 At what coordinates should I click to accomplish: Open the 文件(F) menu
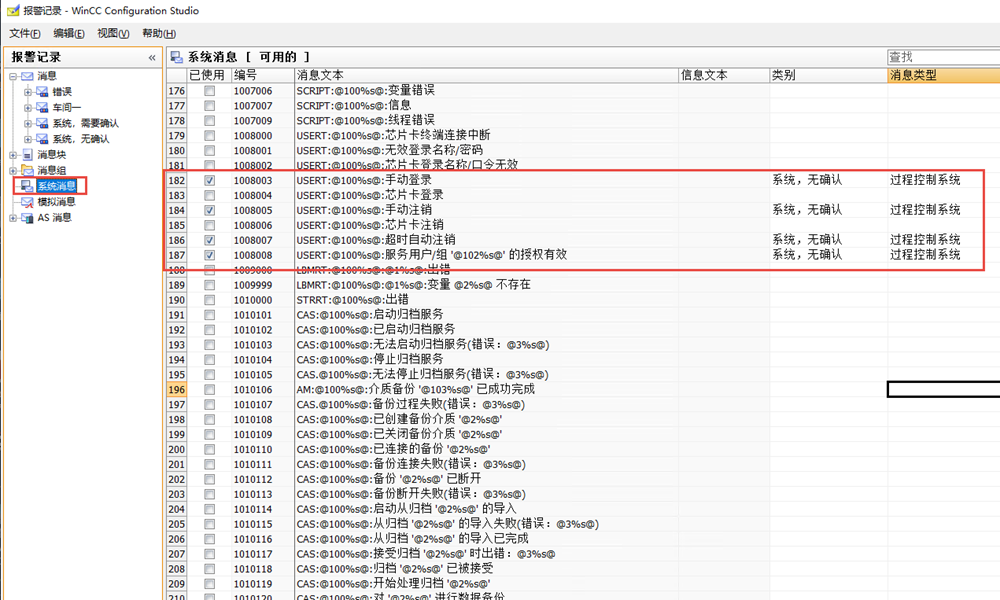[25, 34]
